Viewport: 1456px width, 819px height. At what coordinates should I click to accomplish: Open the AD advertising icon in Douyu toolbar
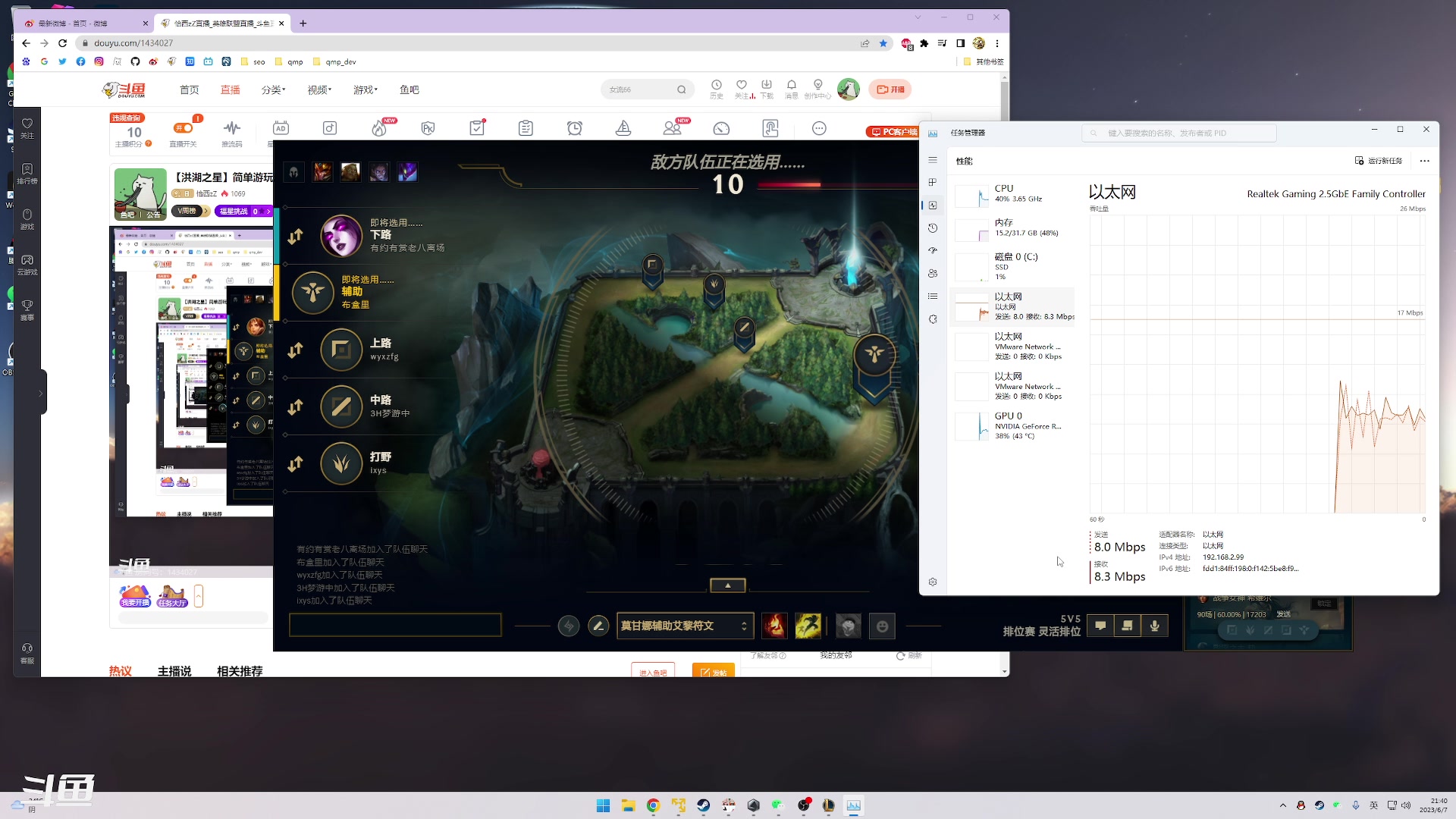tap(281, 128)
